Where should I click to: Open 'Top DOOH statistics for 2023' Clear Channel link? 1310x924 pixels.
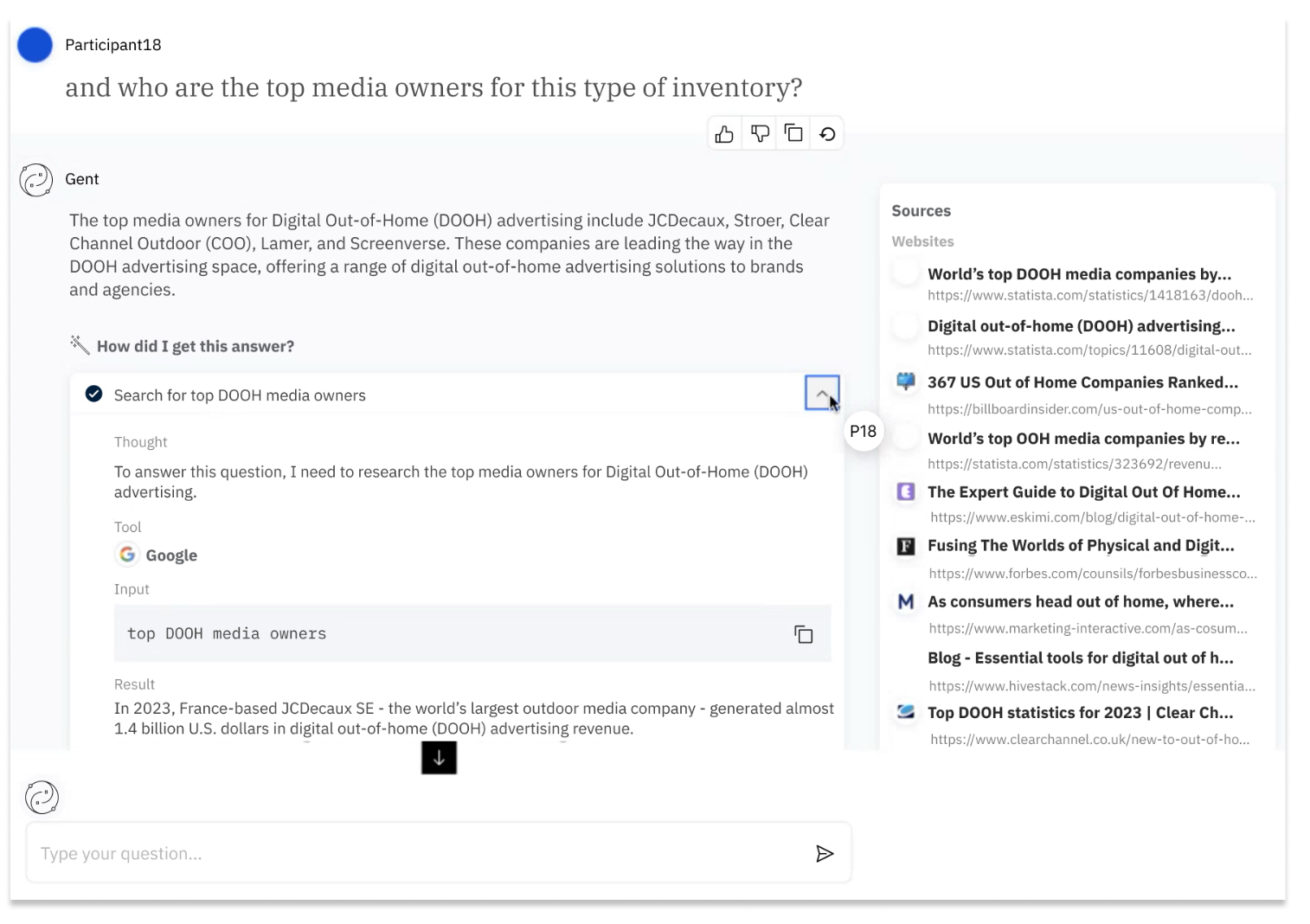1080,713
